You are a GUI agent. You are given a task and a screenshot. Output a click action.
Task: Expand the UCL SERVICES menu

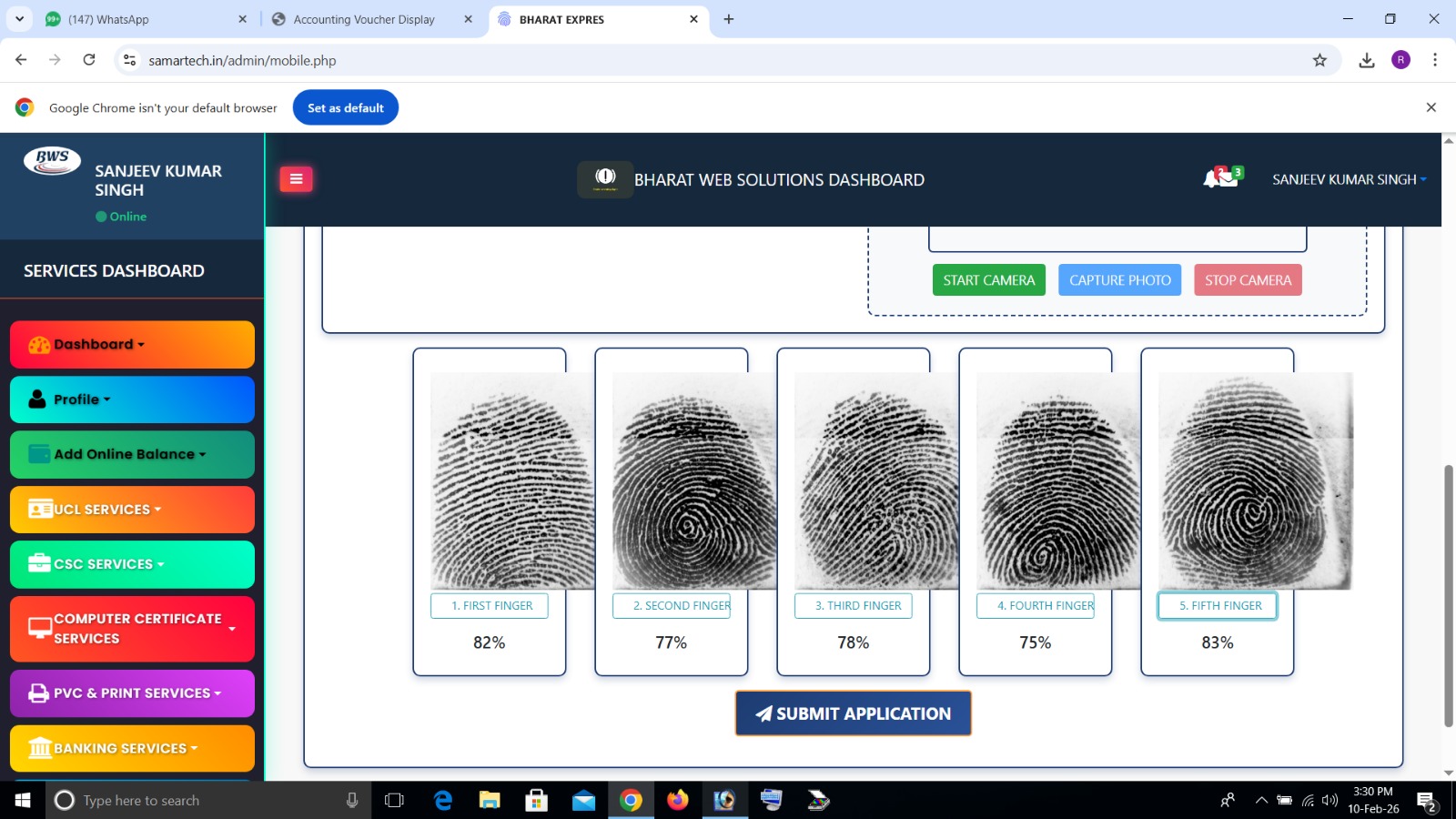click(132, 510)
